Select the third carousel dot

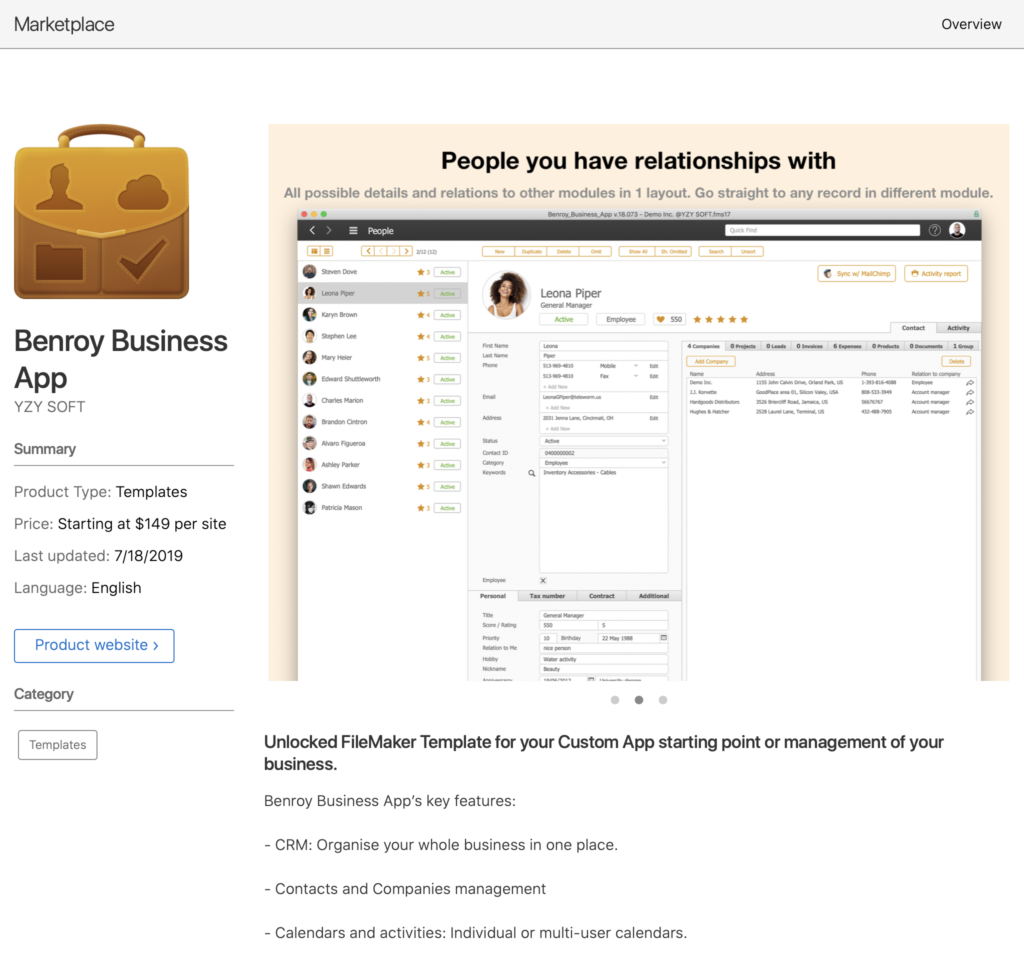(663, 700)
